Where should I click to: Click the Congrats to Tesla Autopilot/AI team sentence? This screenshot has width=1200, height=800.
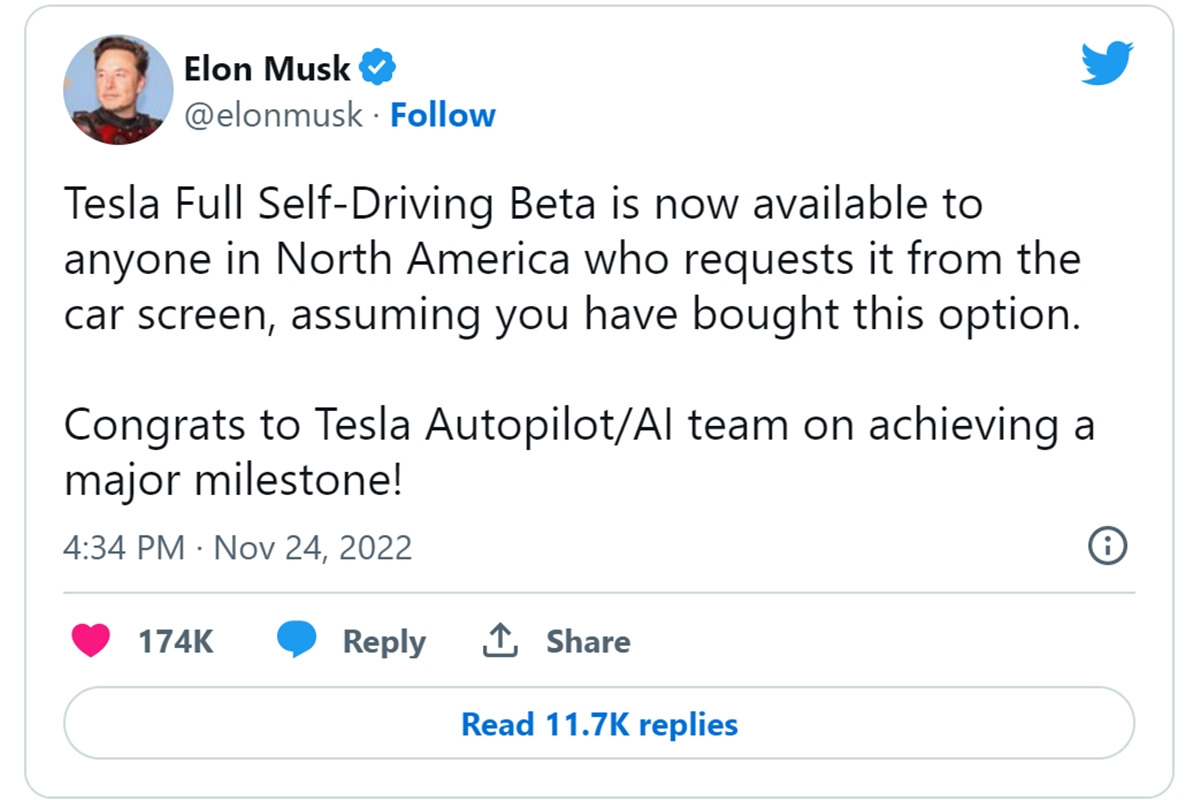tap(579, 425)
